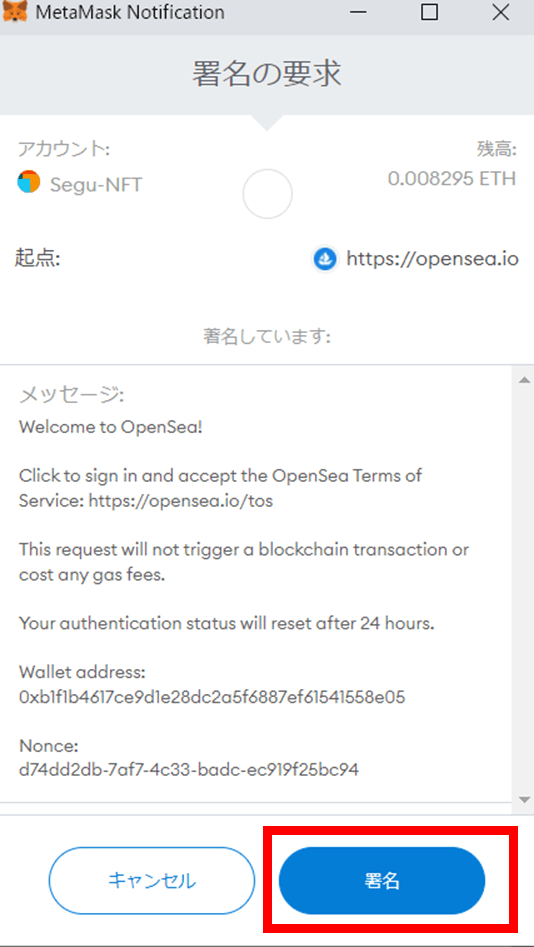Click the wallet address 0xb1f1b4617... text
This screenshot has height=947, width=534.
pyautogui.click(x=212, y=698)
